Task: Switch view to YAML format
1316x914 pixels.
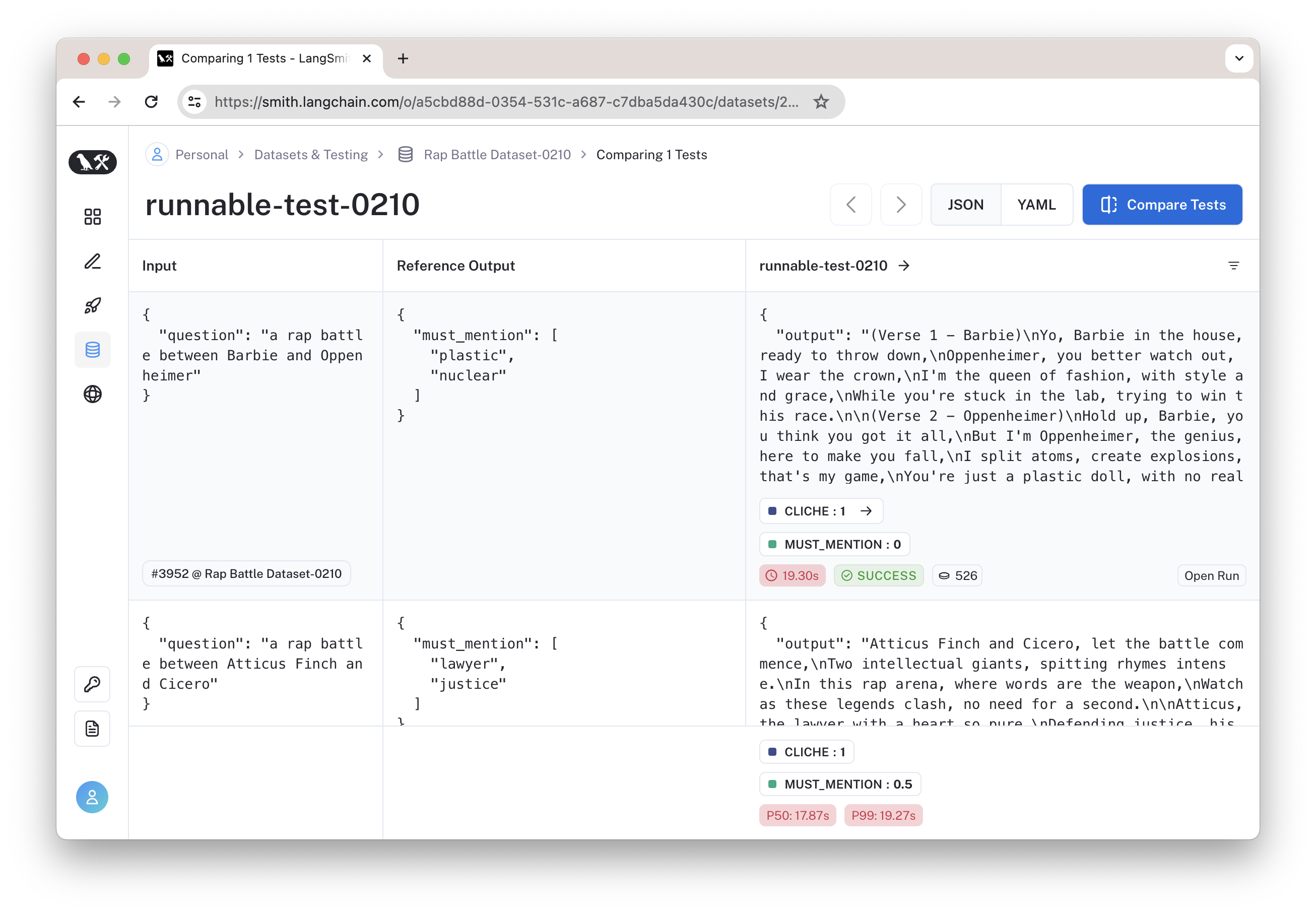Action: (x=1036, y=205)
